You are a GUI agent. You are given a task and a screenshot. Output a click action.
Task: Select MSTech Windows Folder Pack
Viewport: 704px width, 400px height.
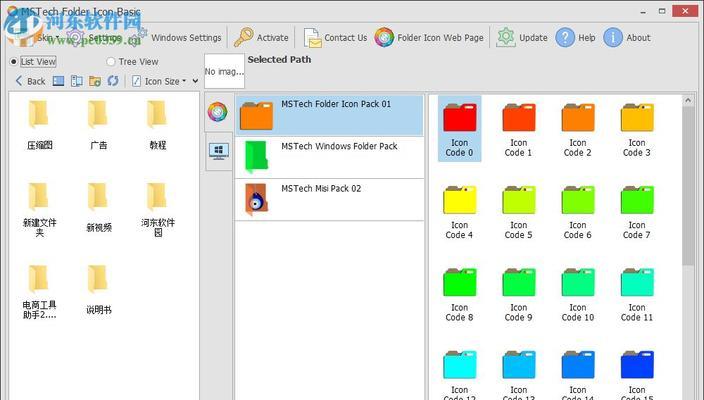(x=329, y=158)
